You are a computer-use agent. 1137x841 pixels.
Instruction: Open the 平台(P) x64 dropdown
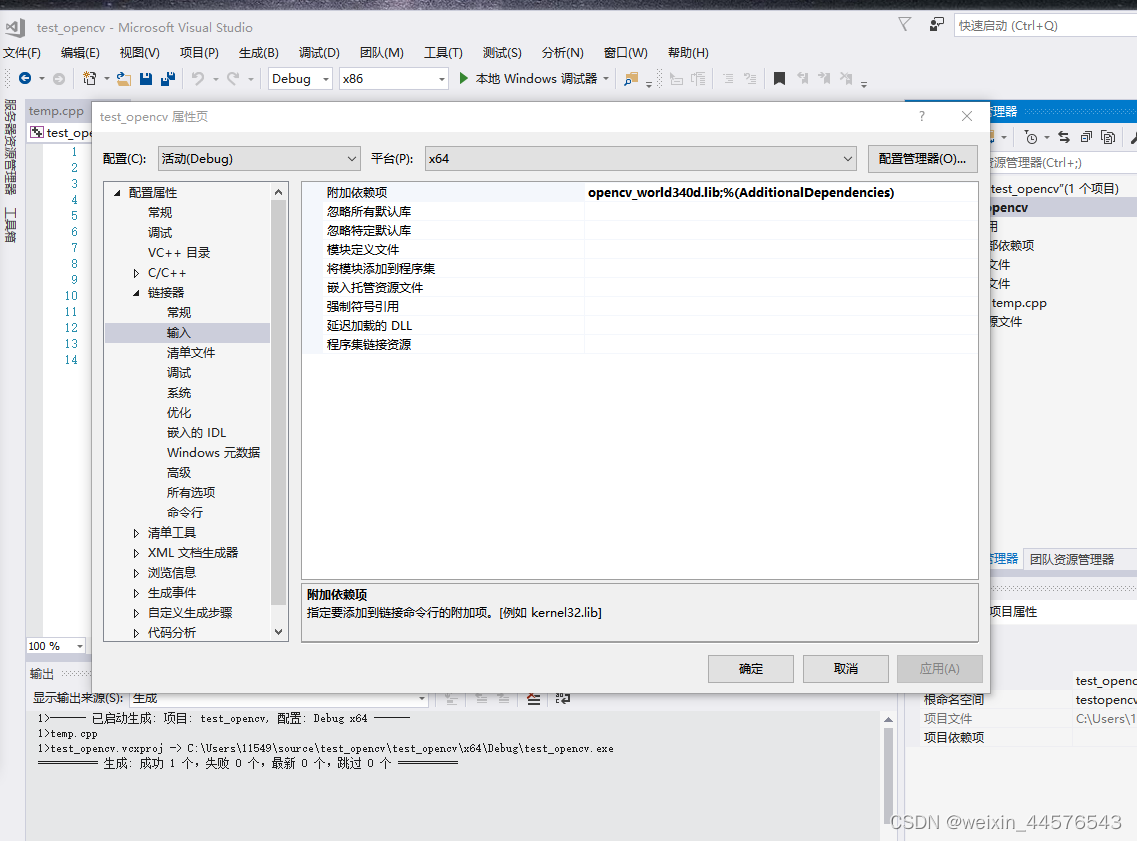pos(640,159)
